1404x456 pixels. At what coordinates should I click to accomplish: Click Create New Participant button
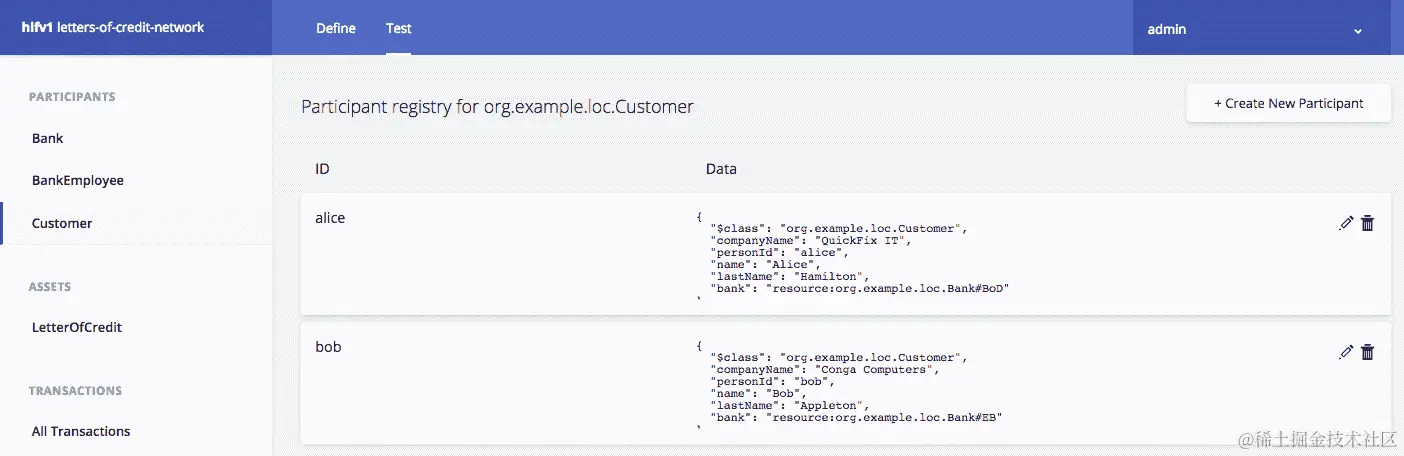point(1288,103)
